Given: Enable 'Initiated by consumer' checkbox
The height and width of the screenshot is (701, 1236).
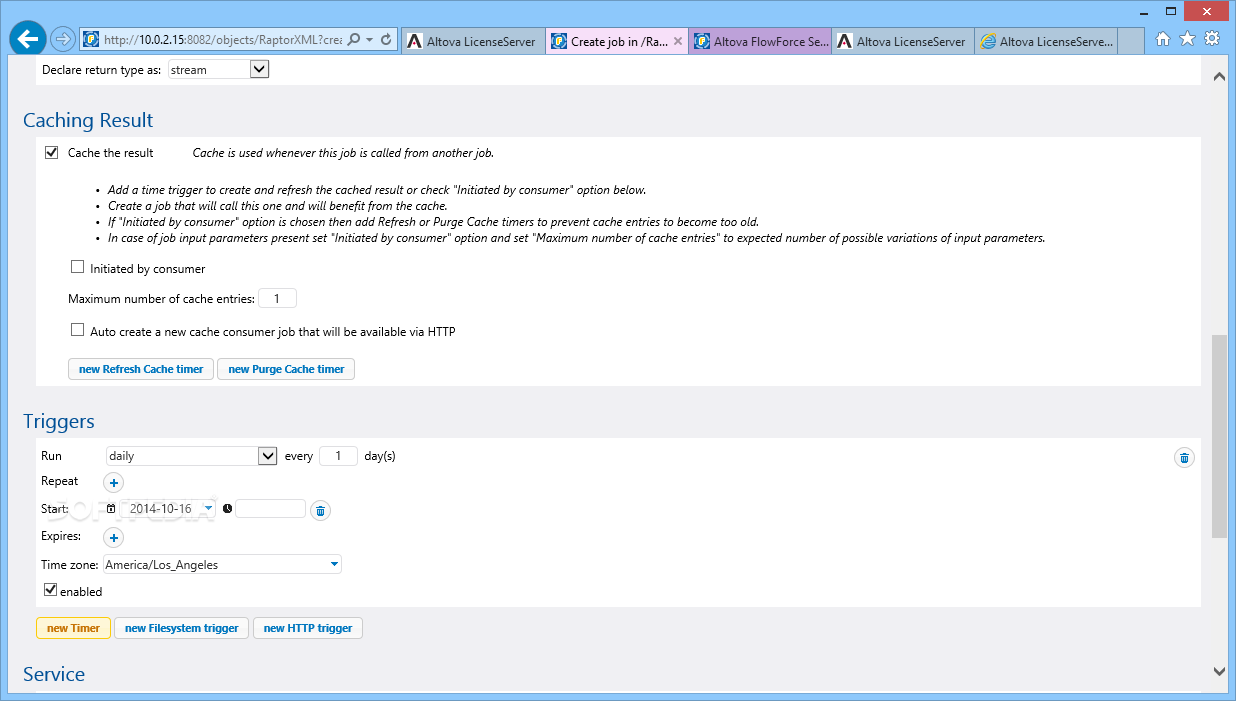Looking at the screenshot, I should (x=77, y=267).
